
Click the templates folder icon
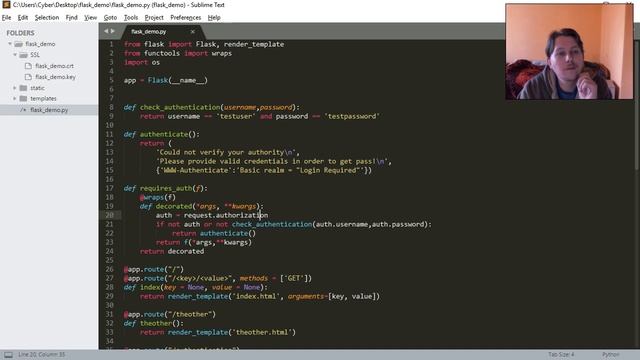point(23,98)
